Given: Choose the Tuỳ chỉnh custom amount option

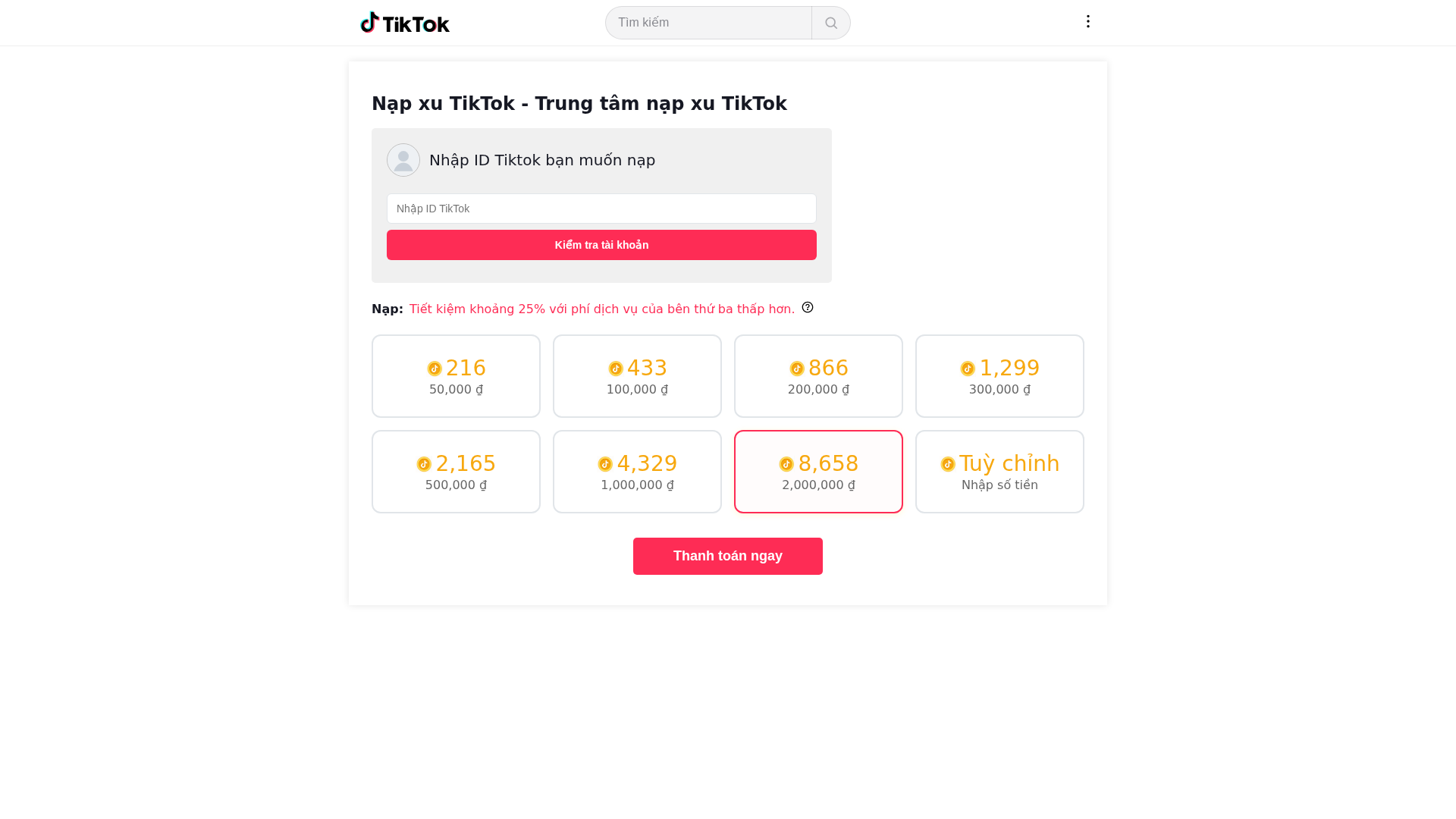Looking at the screenshot, I should point(999,472).
